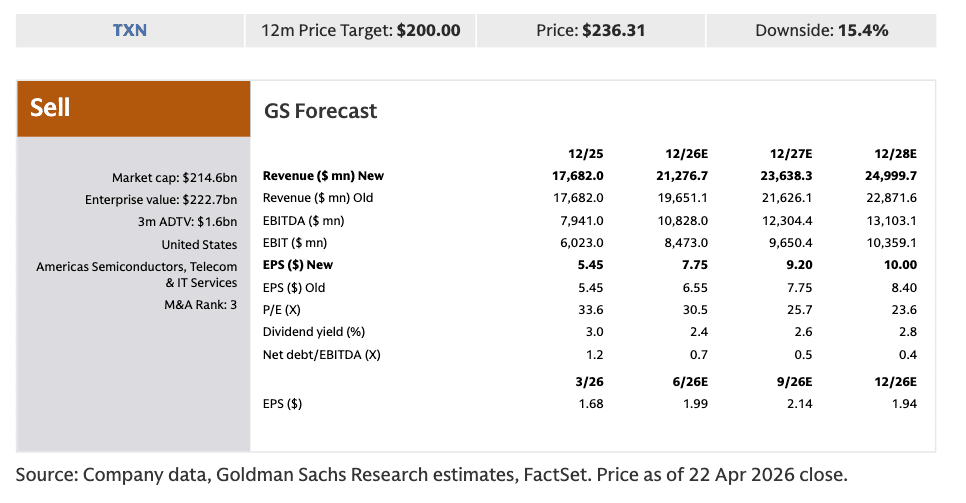Viewport: 966px width, 503px height.
Task: Click the EBITDA ($ mn) row label
Action: coord(303,220)
